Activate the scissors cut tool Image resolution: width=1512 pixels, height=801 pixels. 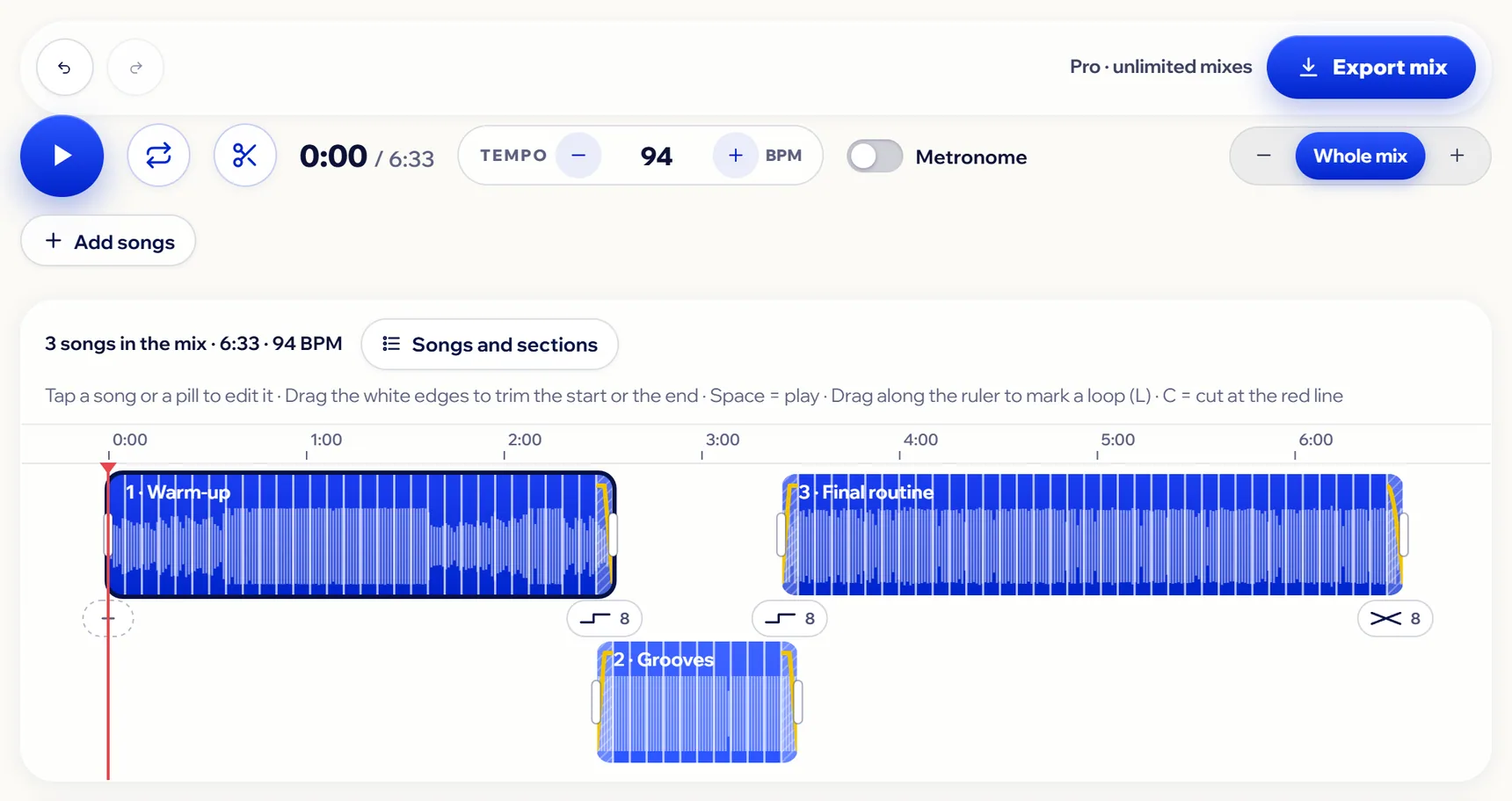(244, 156)
